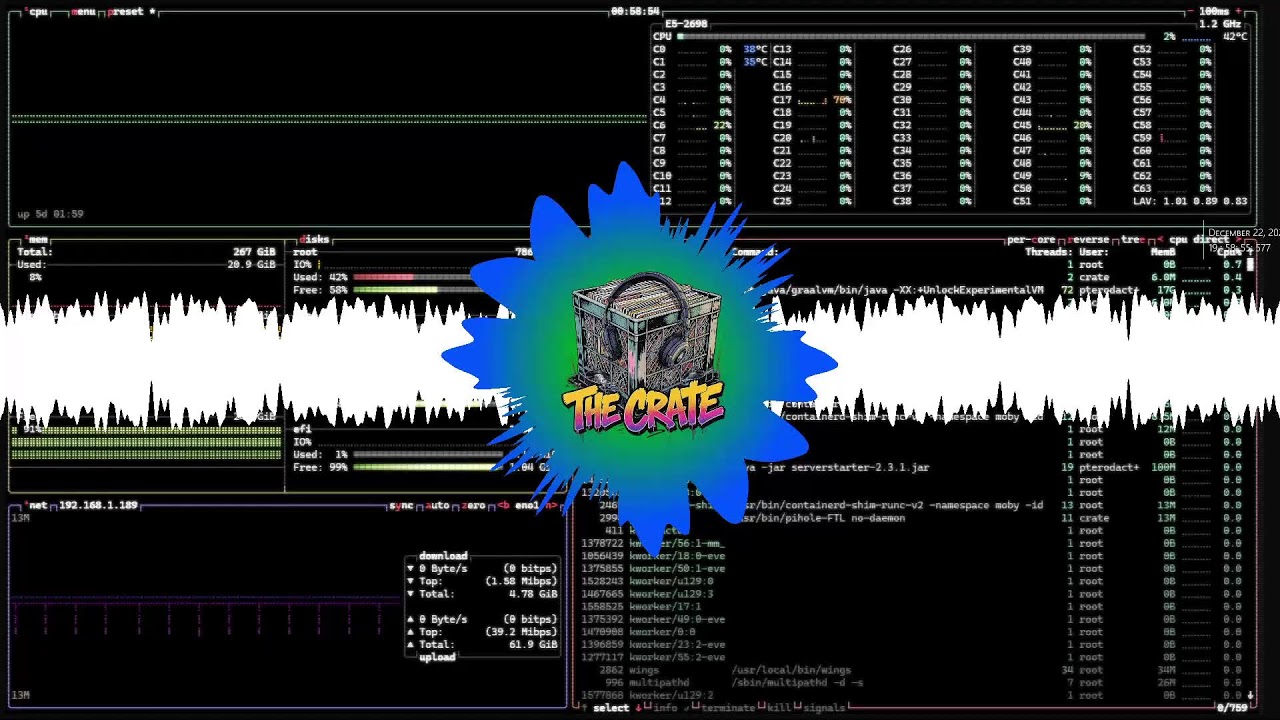The width and height of the screenshot is (1280, 720).
Task: Select the kworker/u129:0 process row
Action: pos(913,581)
